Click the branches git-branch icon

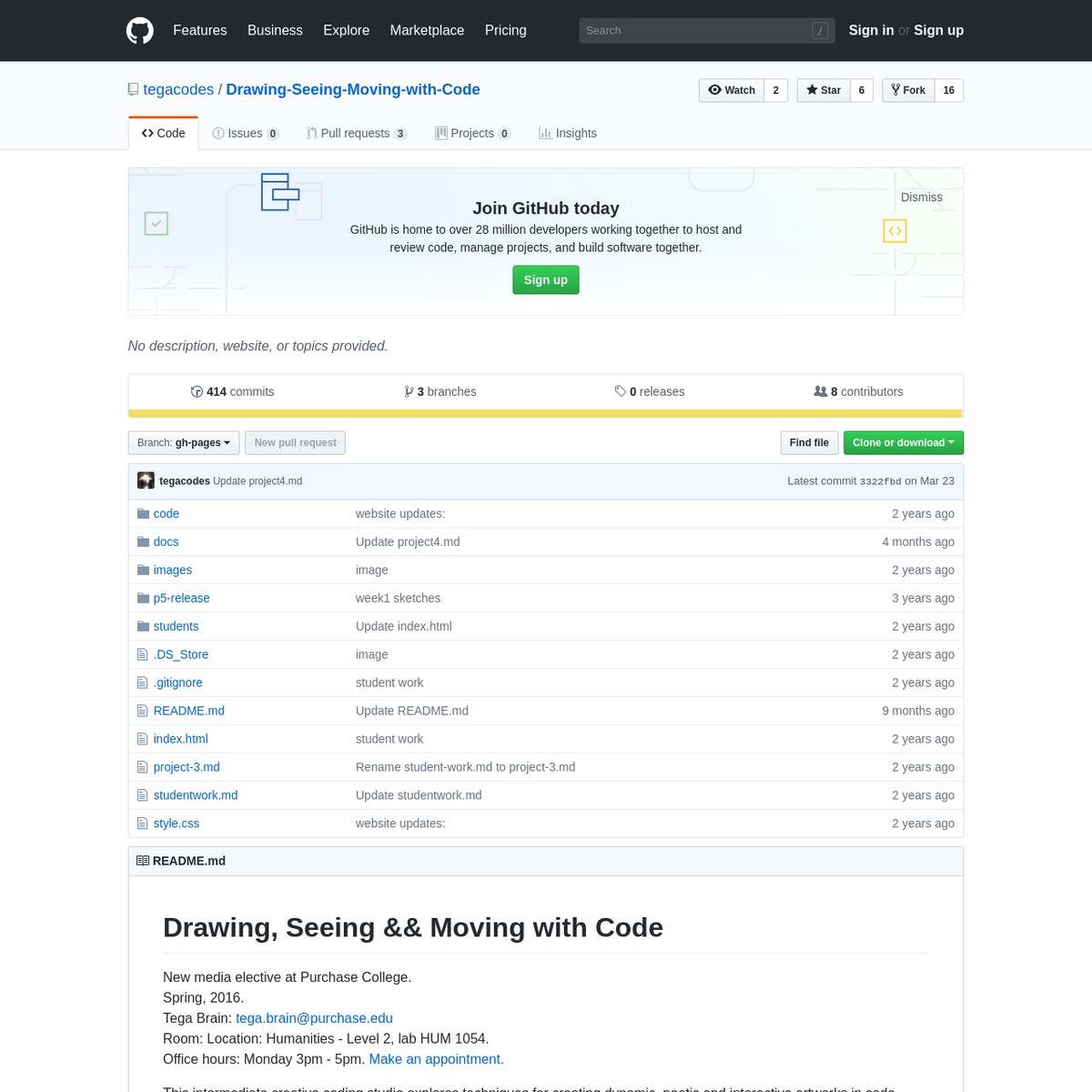point(409,391)
